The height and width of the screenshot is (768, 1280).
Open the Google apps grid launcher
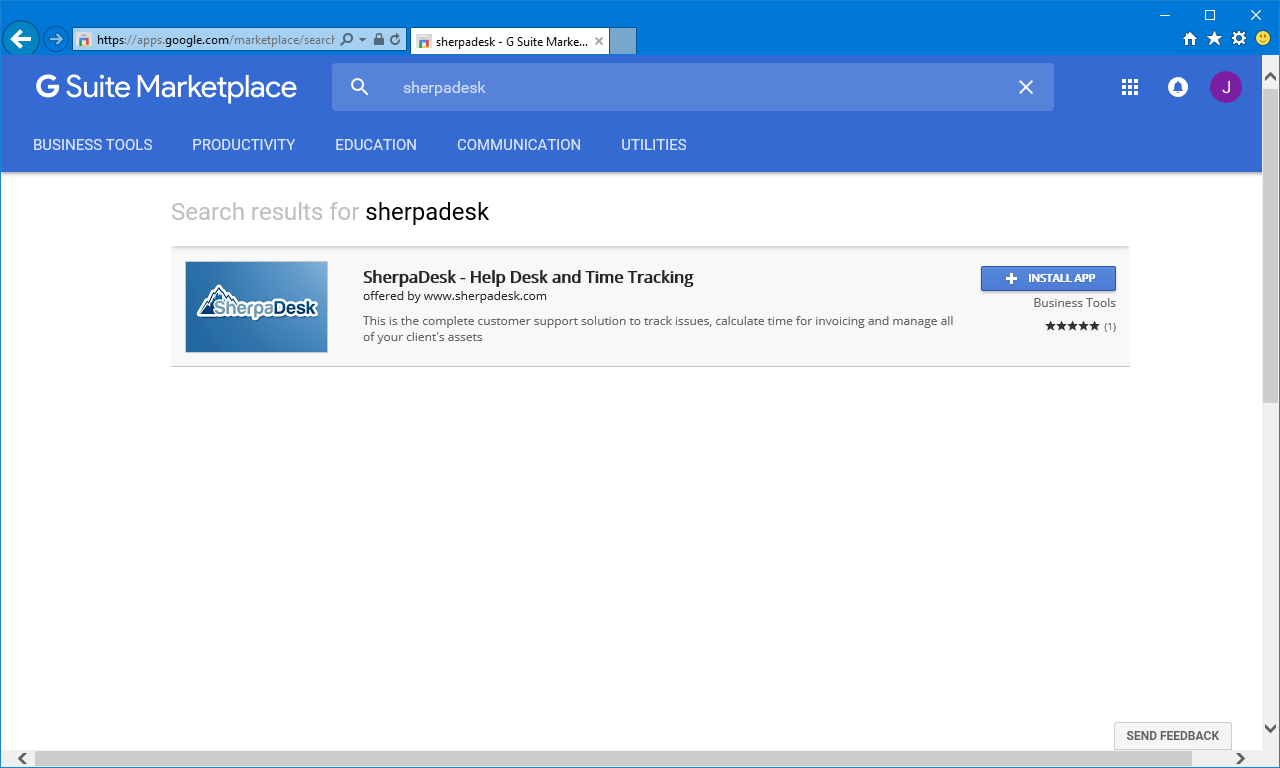[x=1129, y=87]
